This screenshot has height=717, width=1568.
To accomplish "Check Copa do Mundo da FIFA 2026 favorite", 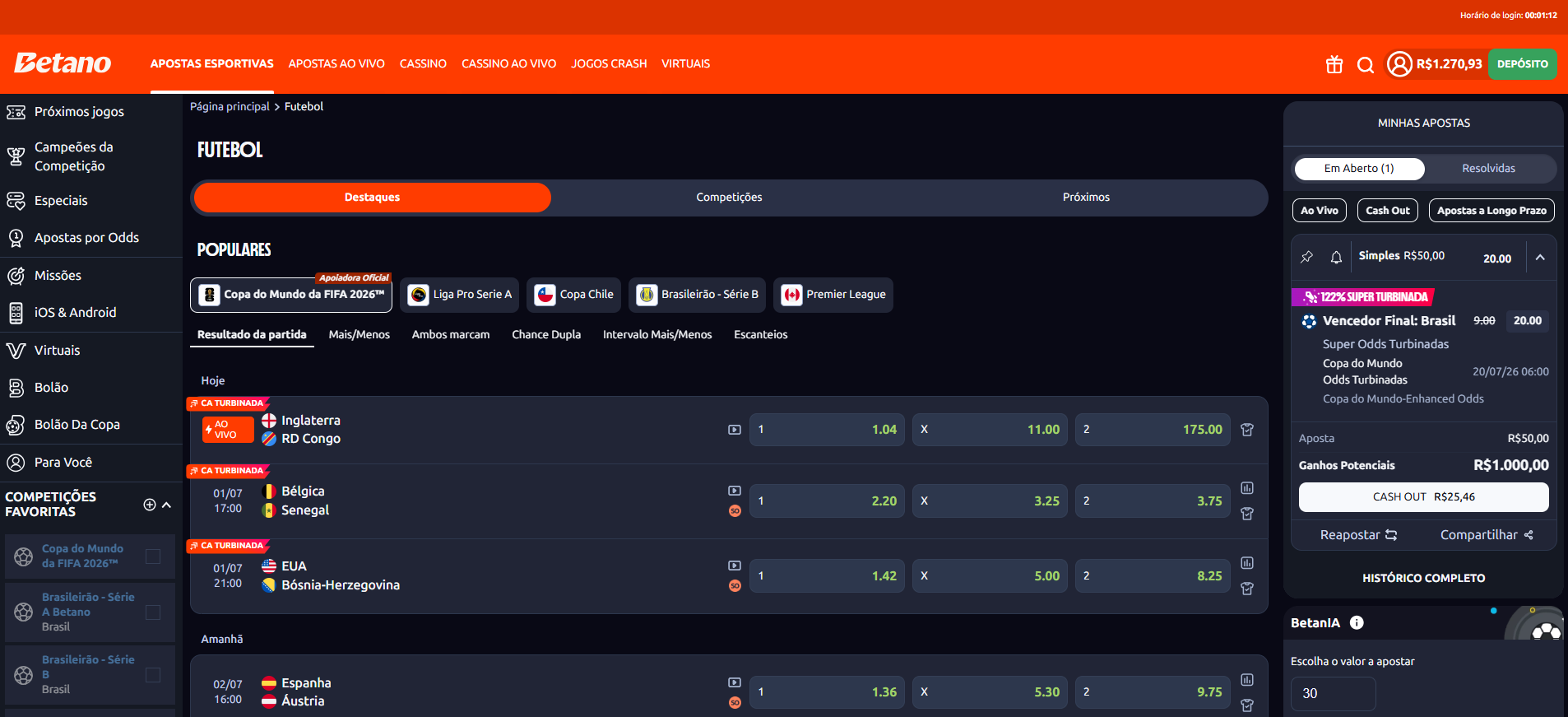I will click(x=153, y=556).
